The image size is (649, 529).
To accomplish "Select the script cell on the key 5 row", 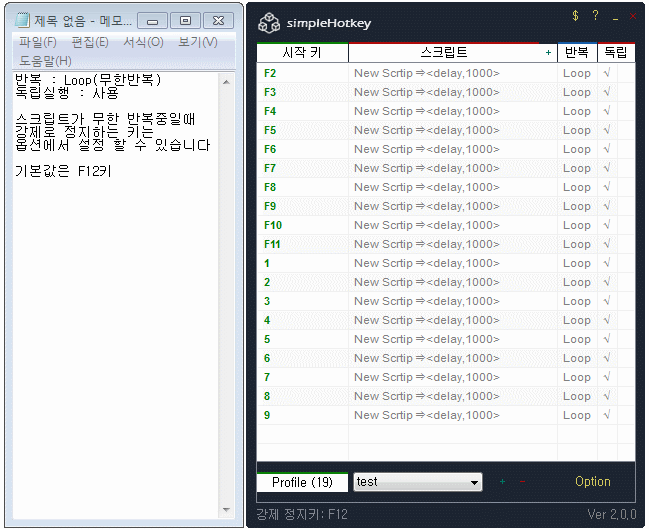I will point(453,339).
